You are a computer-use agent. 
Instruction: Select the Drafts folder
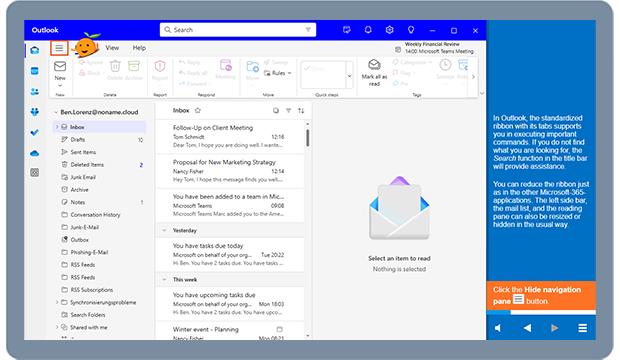coord(100,140)
